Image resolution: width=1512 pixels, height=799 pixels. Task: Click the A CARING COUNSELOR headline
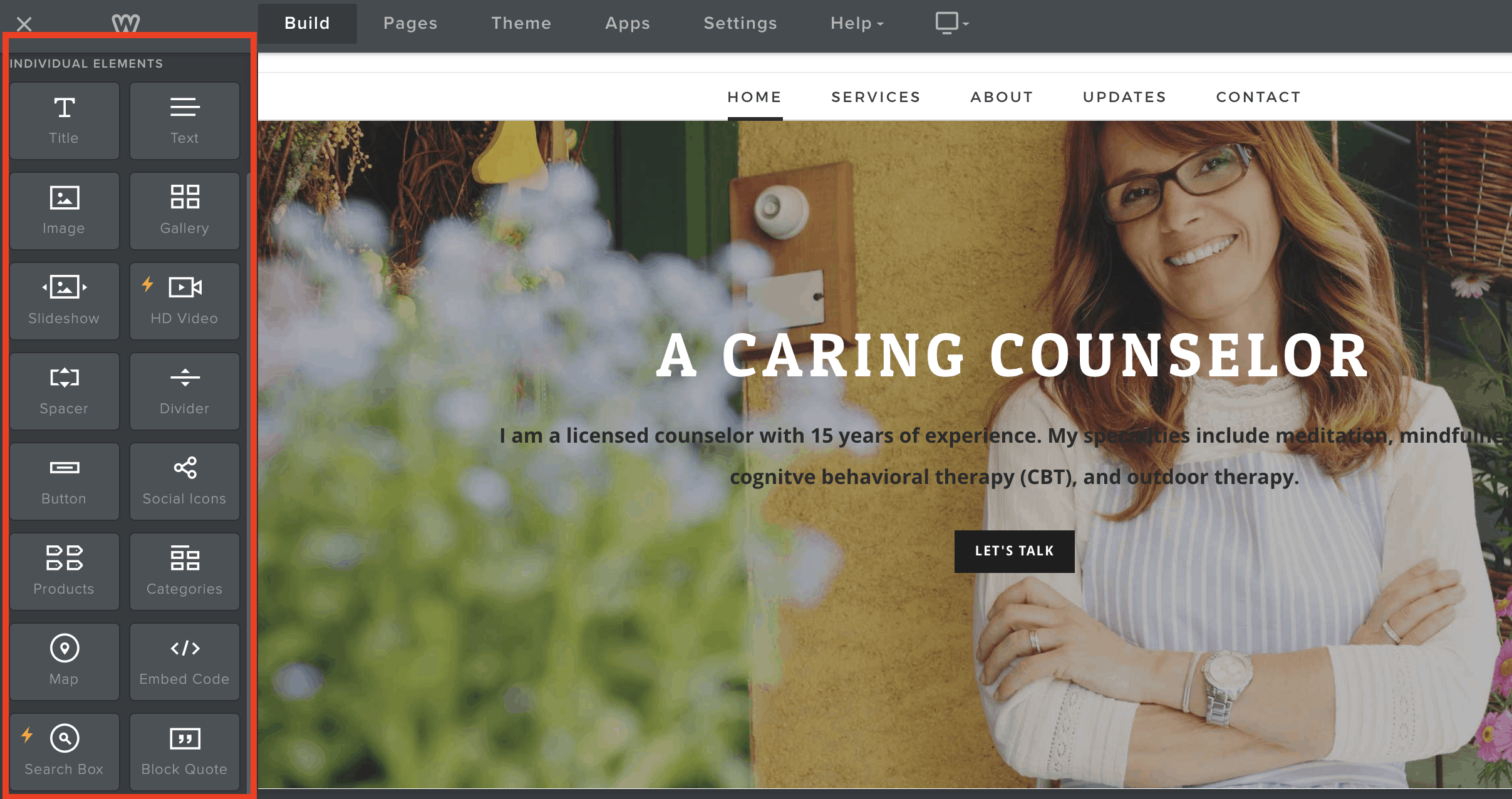[x=1013, y=356]
